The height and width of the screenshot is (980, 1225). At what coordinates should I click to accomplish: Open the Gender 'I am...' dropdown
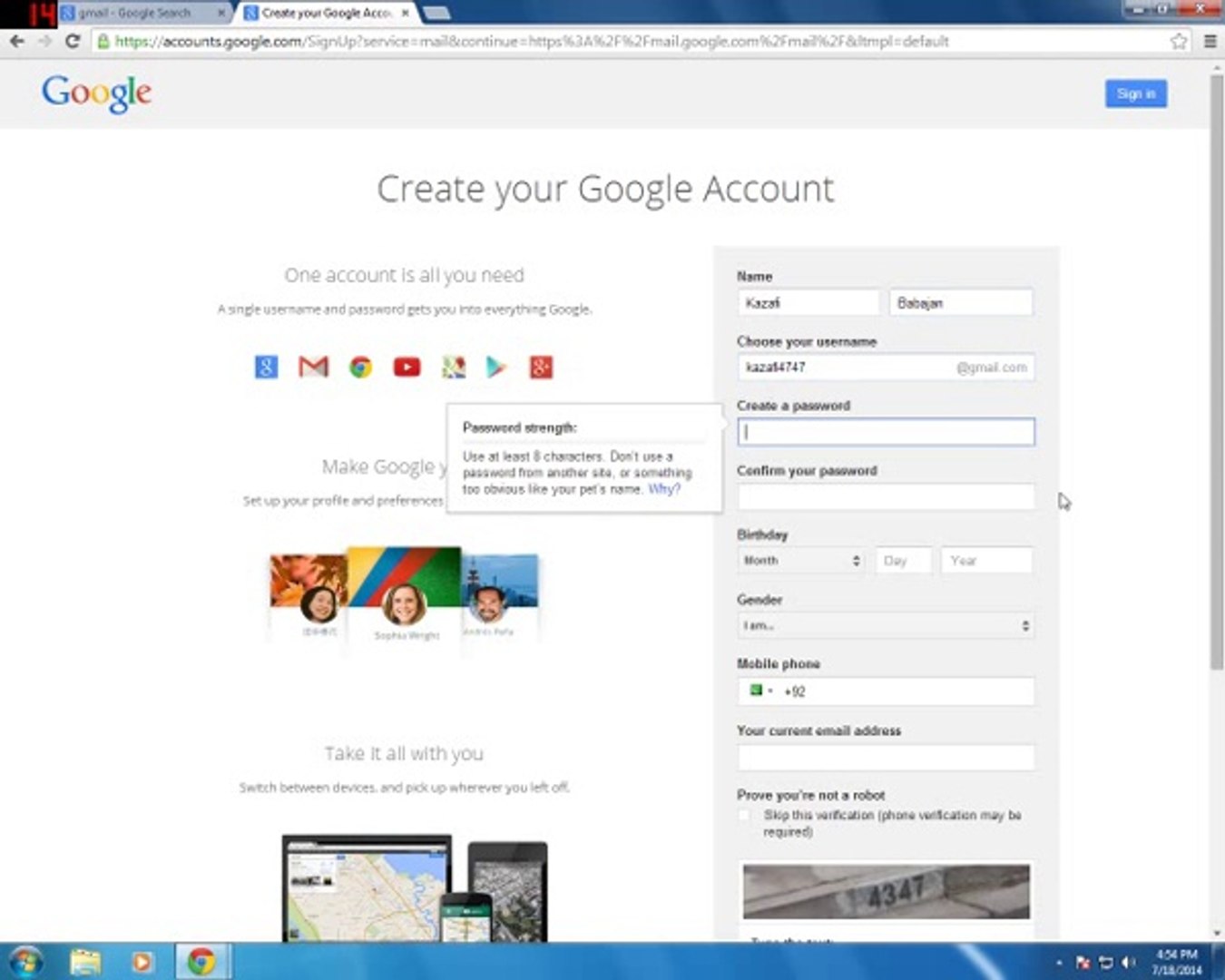click(x=886, y=625)
